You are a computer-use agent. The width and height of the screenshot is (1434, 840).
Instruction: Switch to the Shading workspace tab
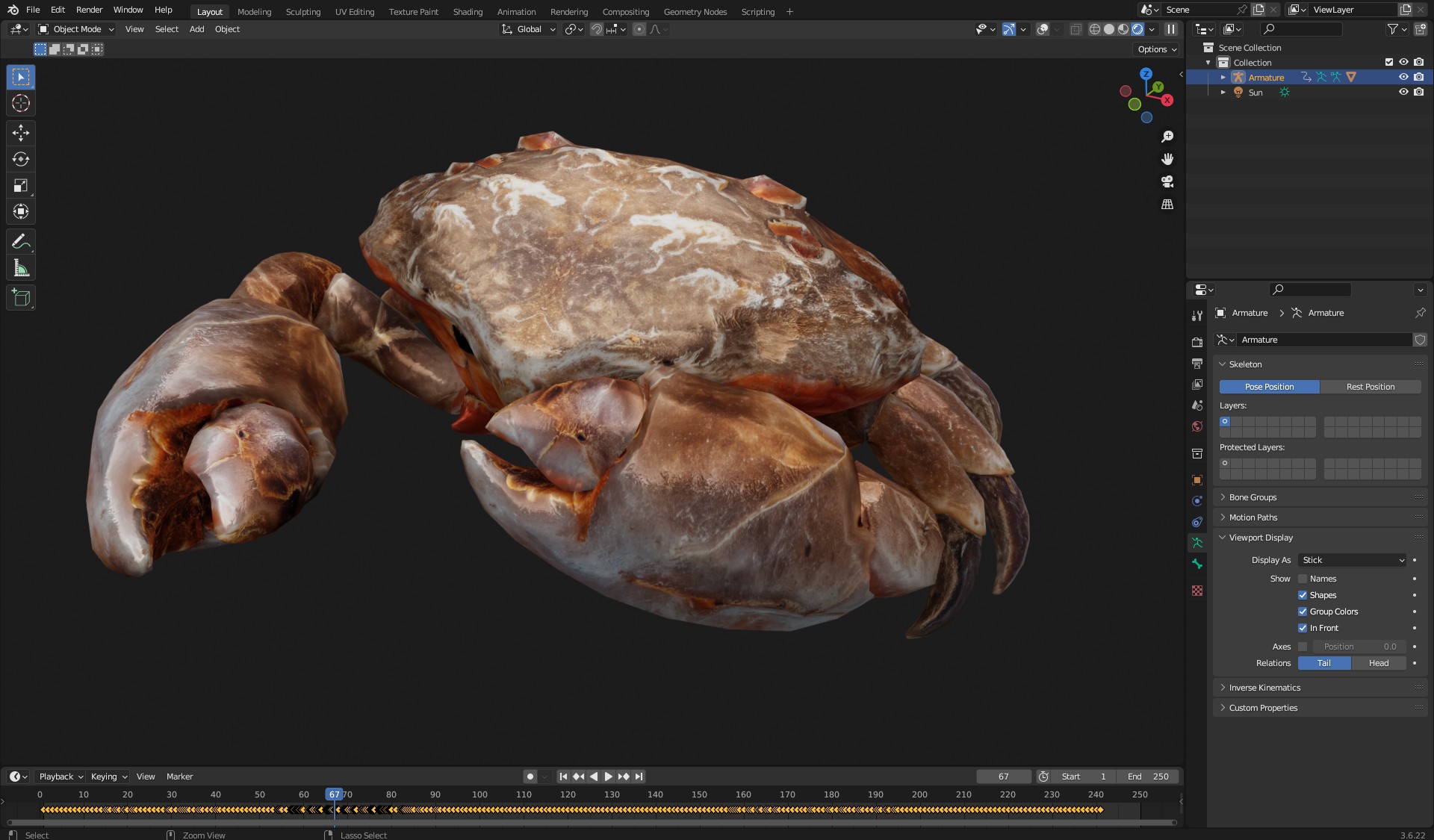[468, 12]
